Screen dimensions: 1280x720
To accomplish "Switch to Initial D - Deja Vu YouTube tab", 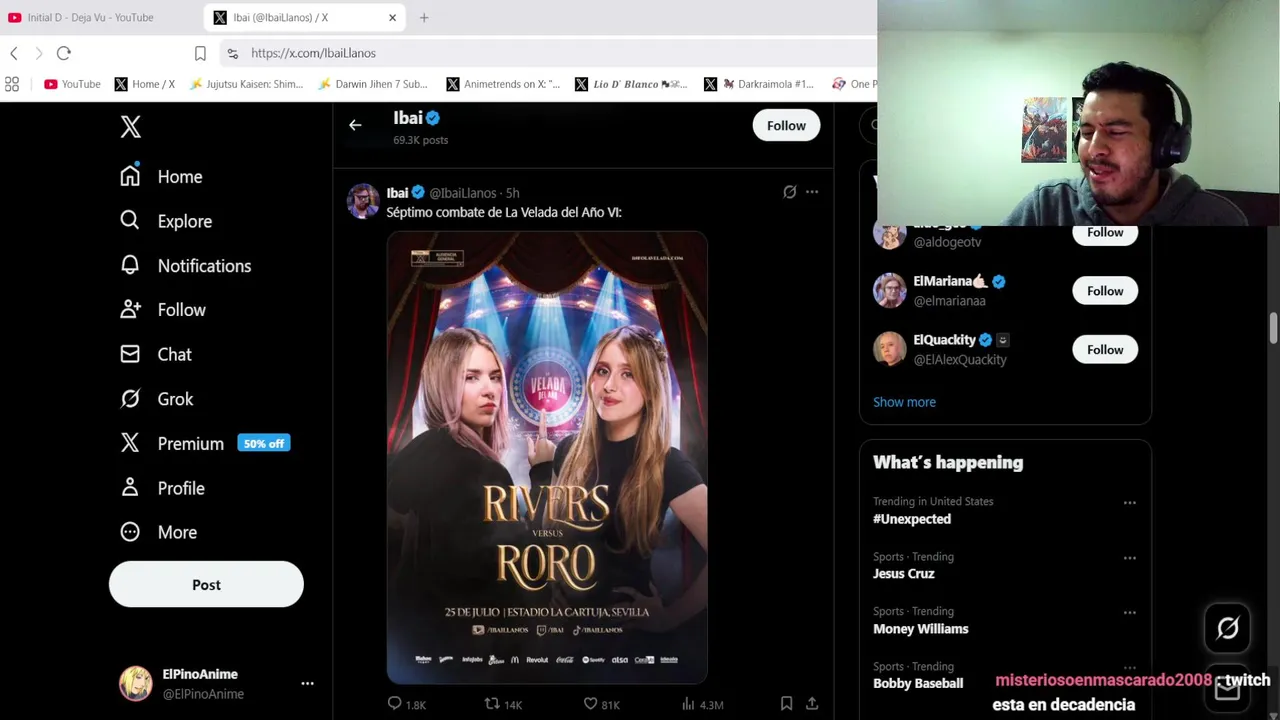I will coord(100,17).
